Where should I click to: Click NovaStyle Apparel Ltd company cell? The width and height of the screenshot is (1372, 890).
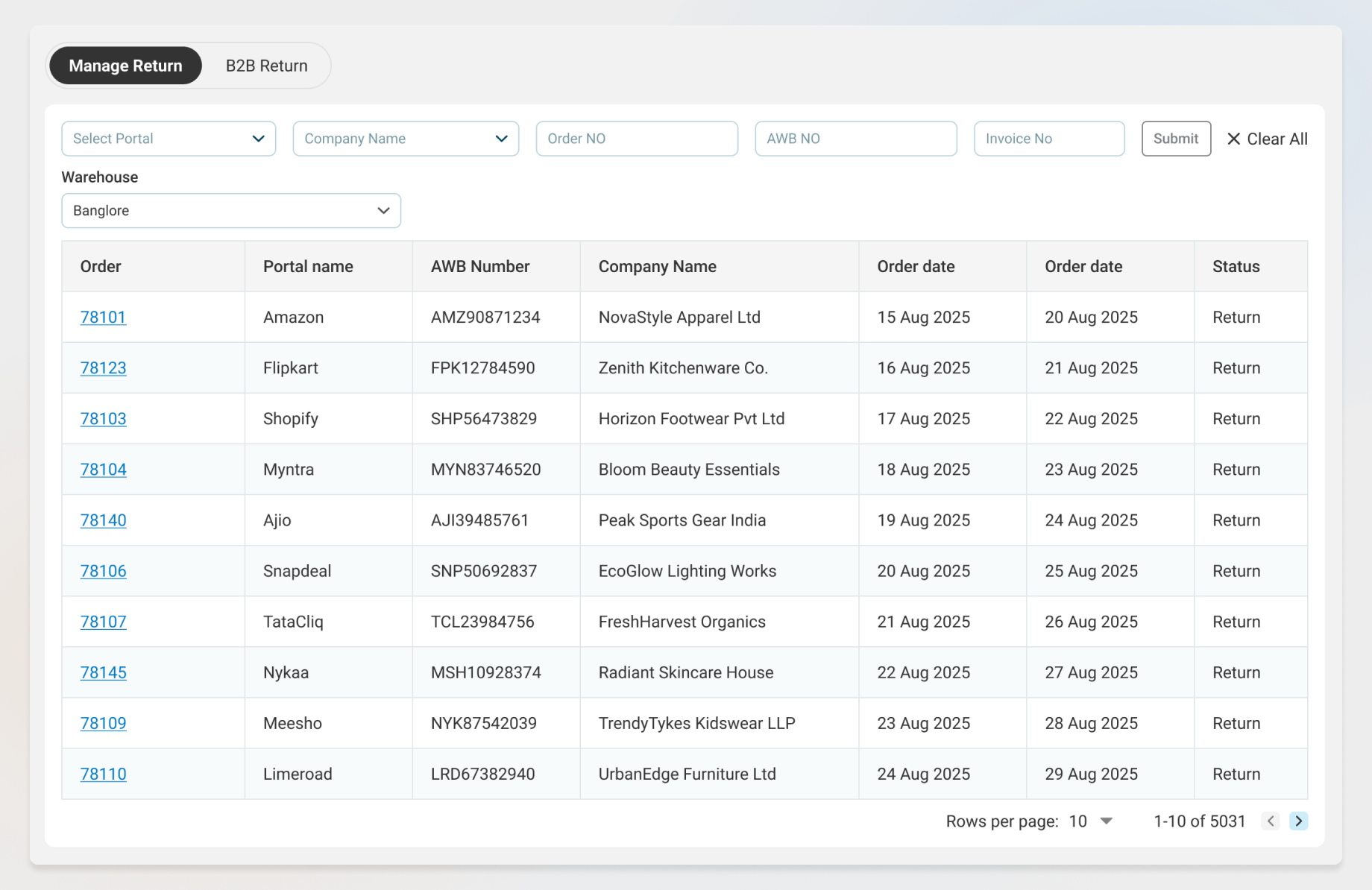pos(720,318)
